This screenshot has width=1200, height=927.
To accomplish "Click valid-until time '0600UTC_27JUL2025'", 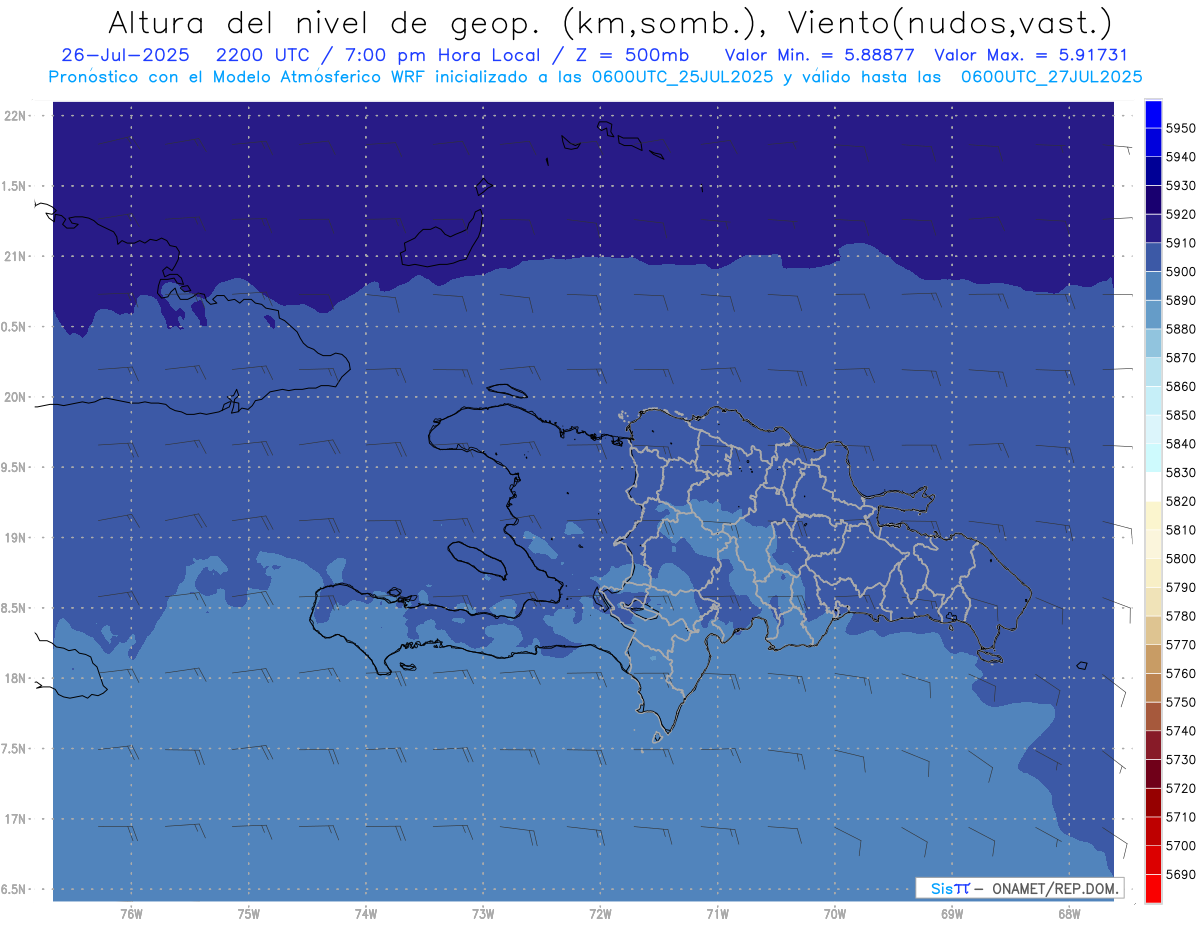I will click(1051, 76).
